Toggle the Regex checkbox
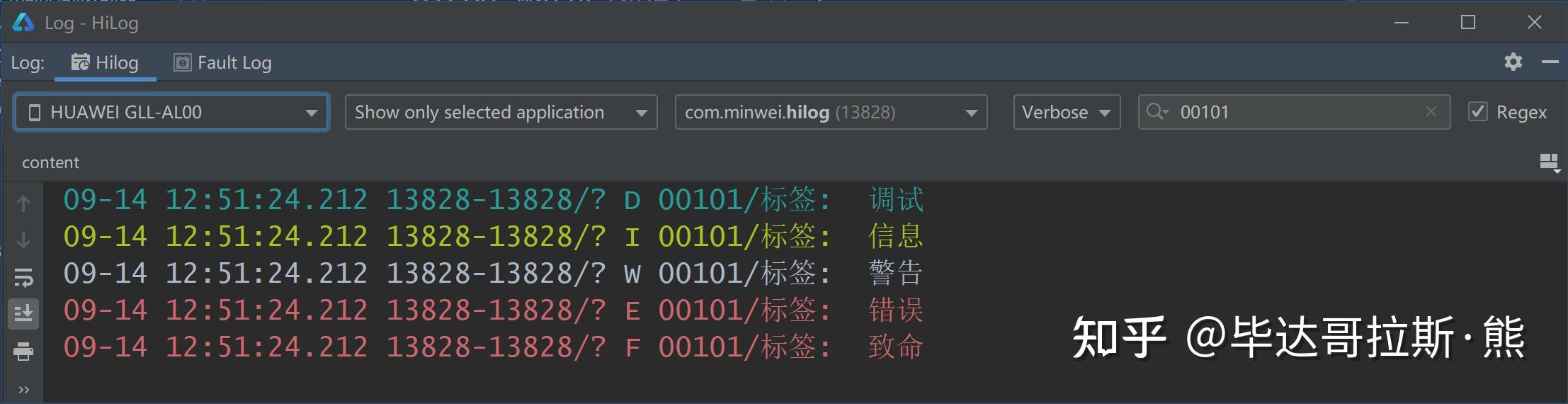The width and height of the screenshot is (1568, 404). [x=1477, y=112]
